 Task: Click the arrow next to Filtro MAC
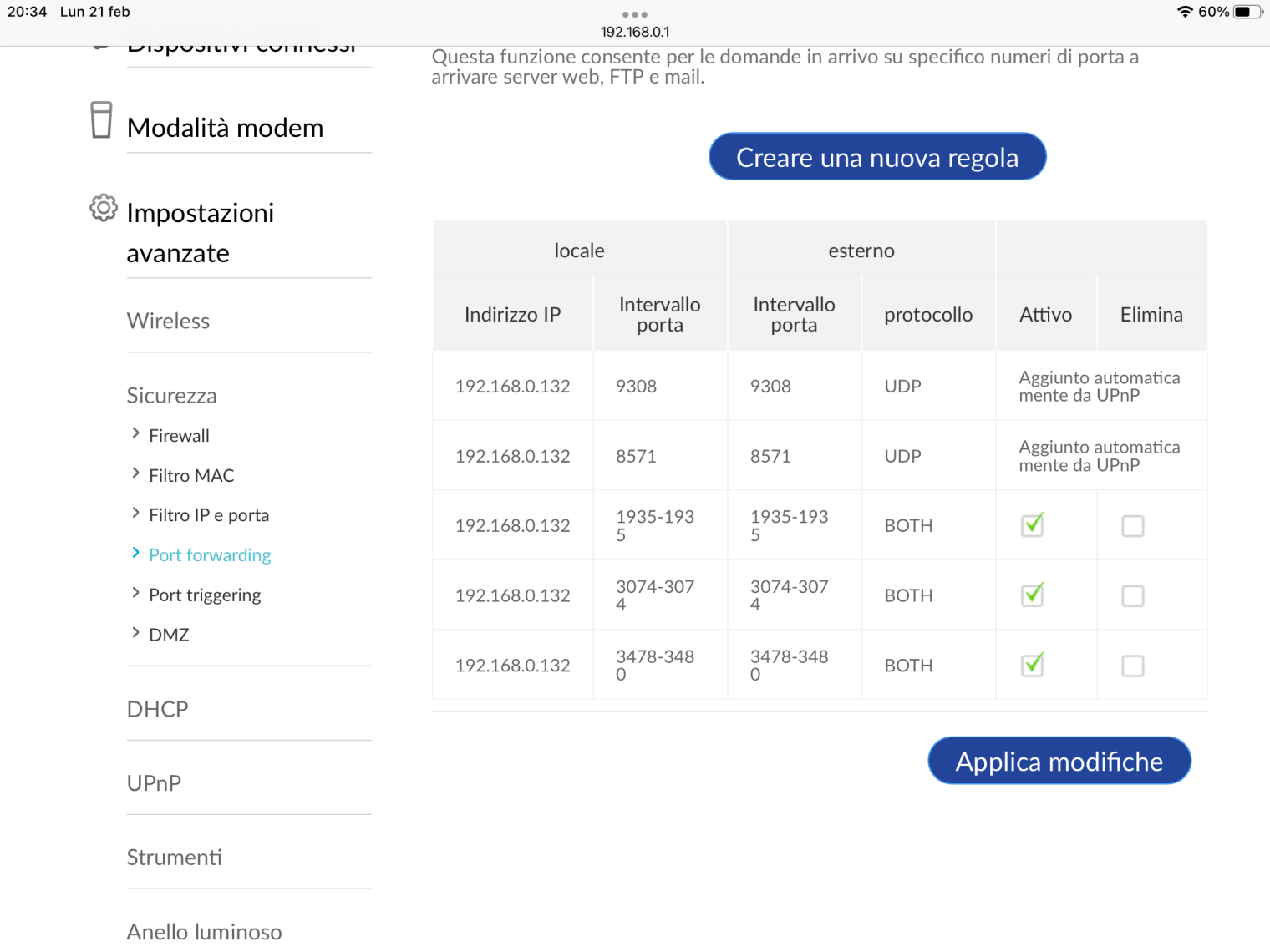135,473
